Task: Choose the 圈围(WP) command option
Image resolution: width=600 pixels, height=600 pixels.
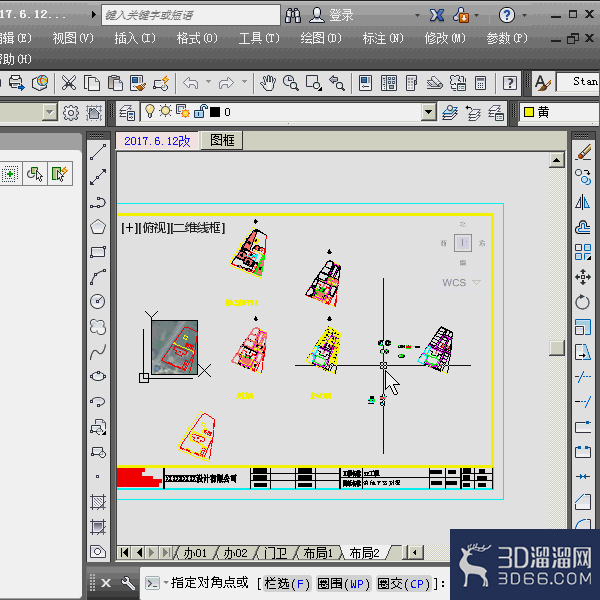Action: pyautogui.click(x=344, y=584)
